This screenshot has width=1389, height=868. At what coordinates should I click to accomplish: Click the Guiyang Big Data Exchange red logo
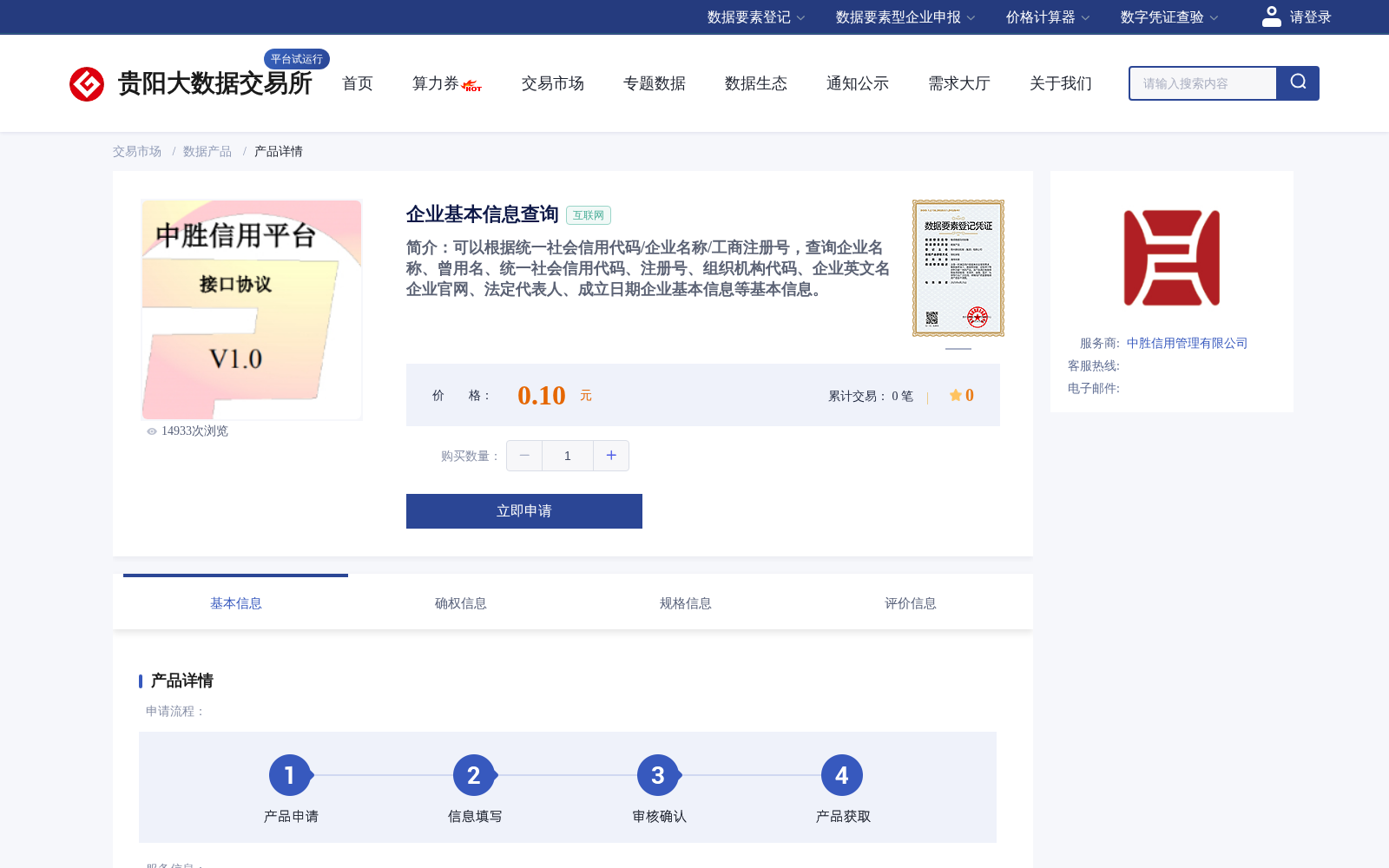click(x=87, y=84)
